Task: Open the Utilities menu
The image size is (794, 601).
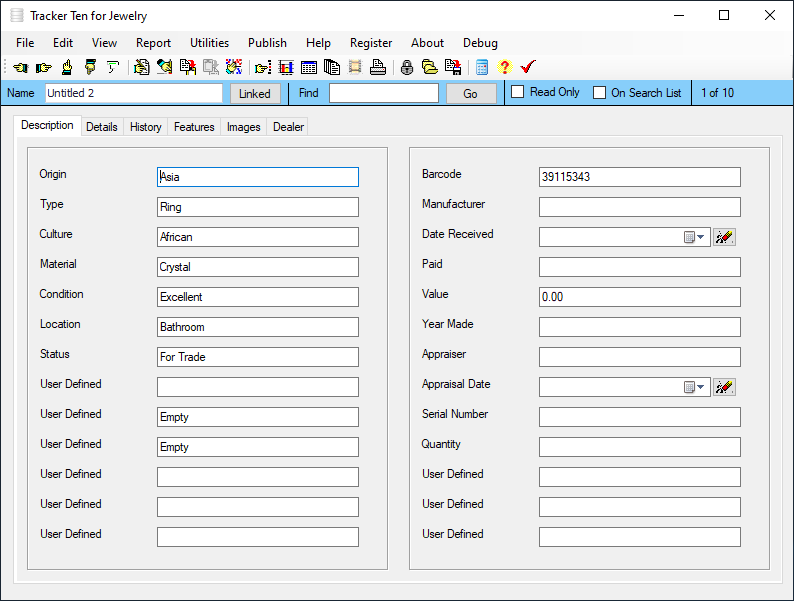Action: coord(209,43)
